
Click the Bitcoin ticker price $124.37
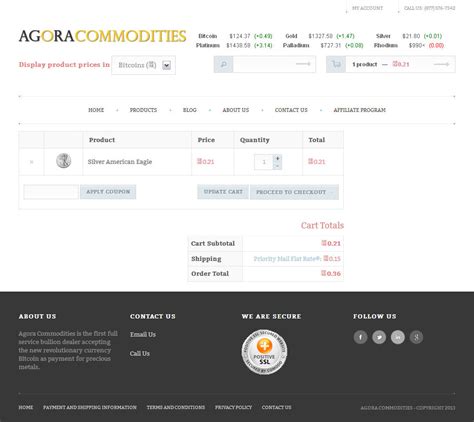[240, 36]
